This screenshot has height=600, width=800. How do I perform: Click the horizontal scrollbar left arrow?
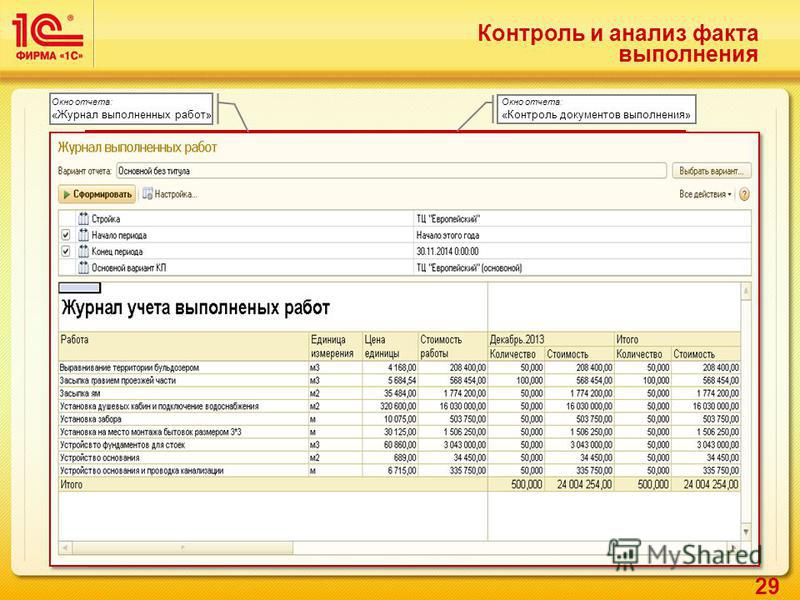pos(65,547)
